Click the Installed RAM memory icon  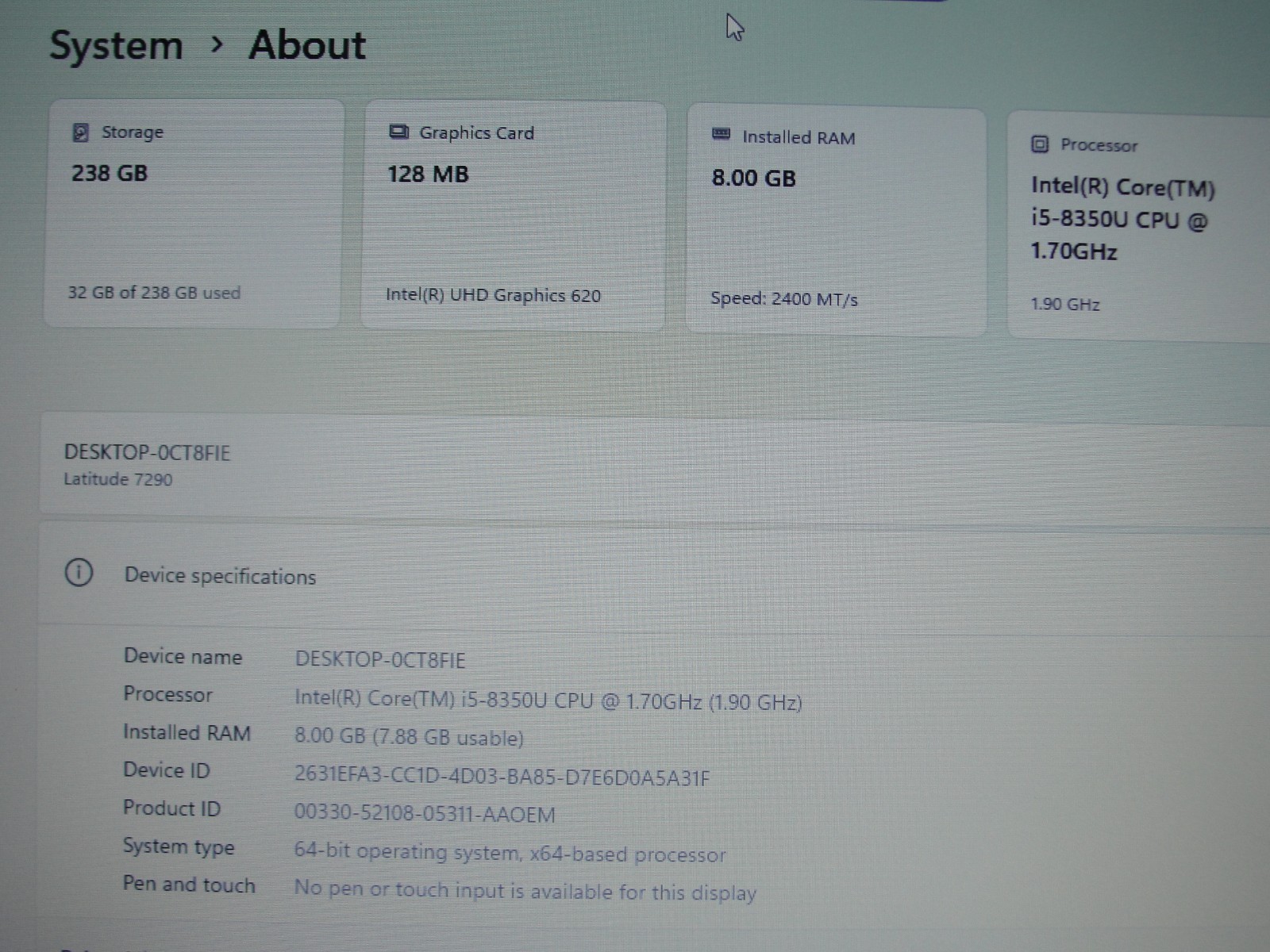point(721,134)
